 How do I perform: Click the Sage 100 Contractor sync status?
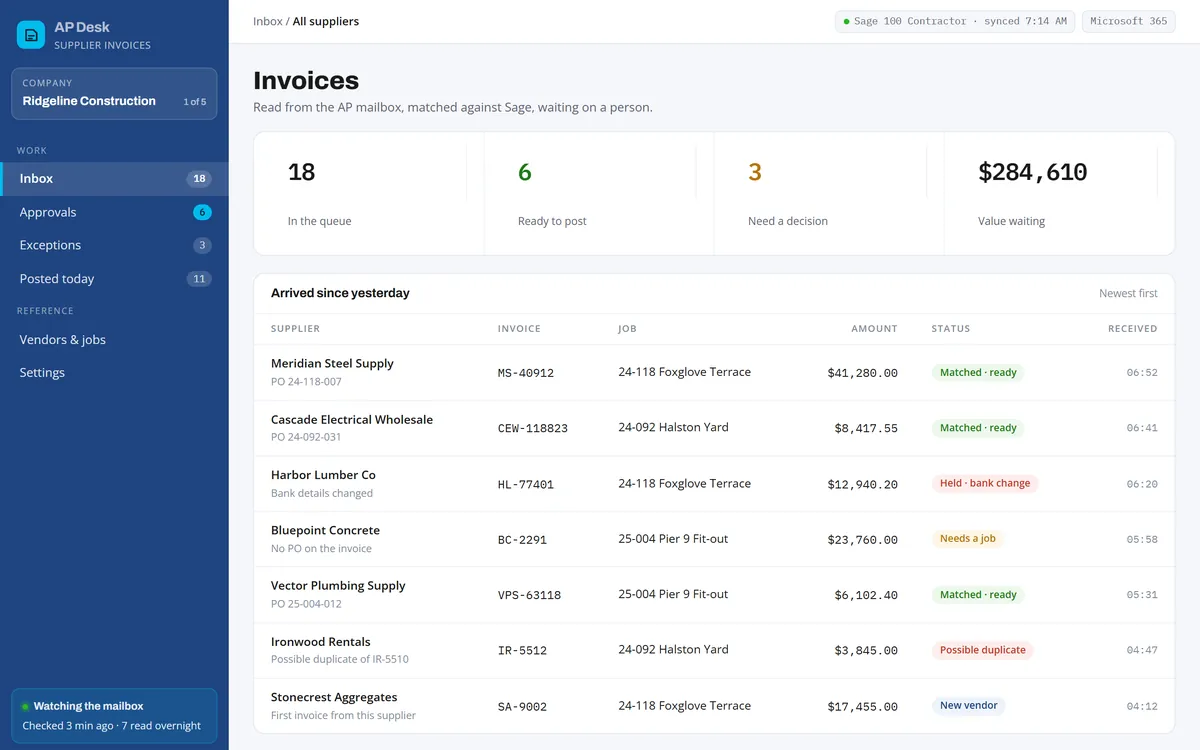[955, 21]
